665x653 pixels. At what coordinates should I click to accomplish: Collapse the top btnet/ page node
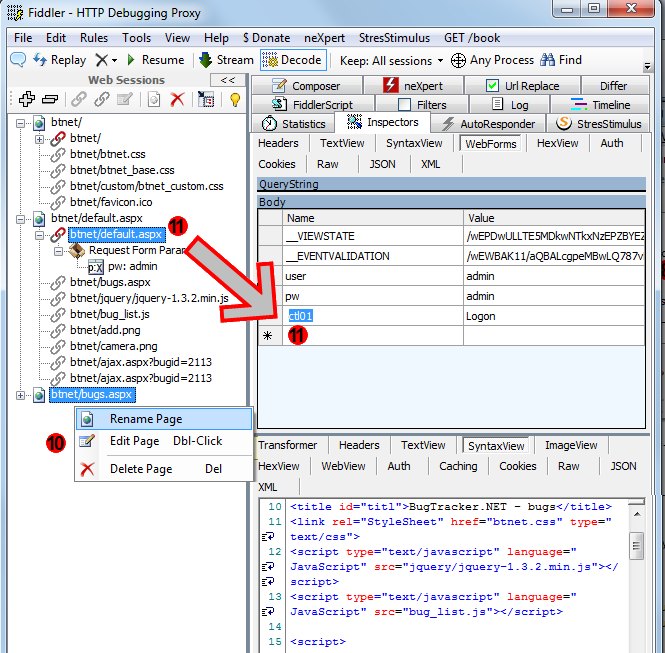pos(20,123)
